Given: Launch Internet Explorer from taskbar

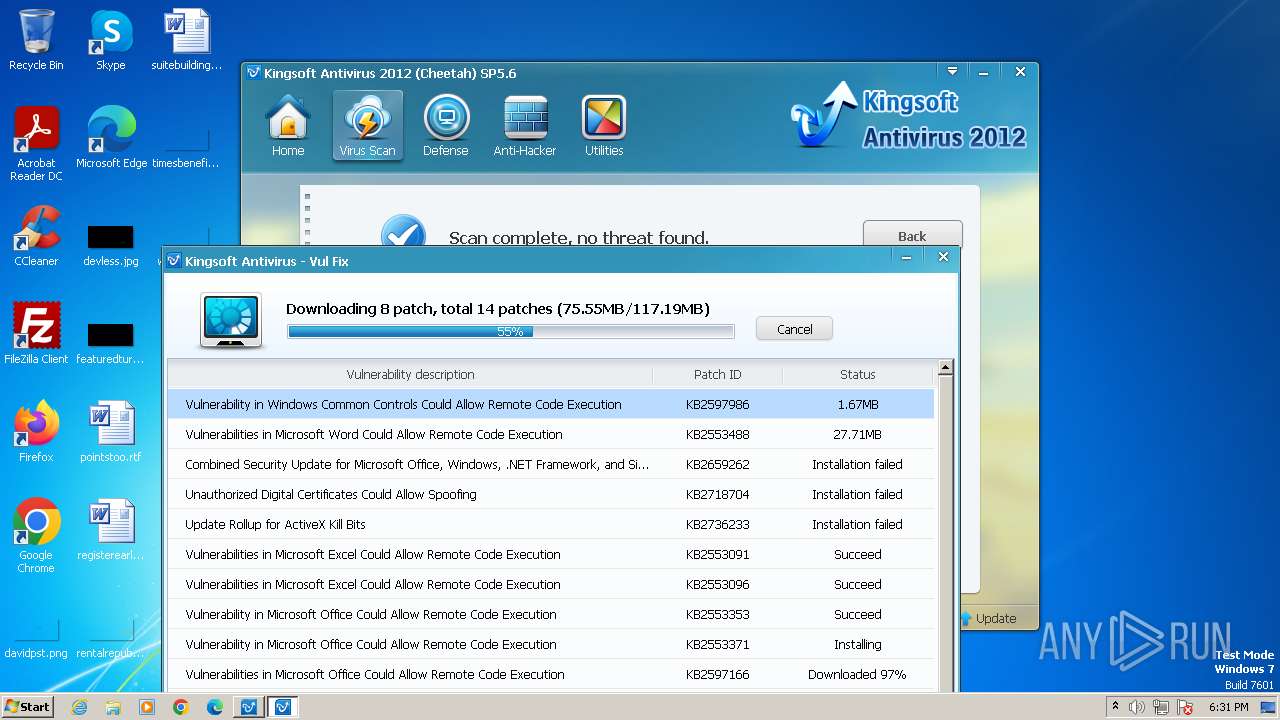Looking at the screenshot, I should click(79, 707).
